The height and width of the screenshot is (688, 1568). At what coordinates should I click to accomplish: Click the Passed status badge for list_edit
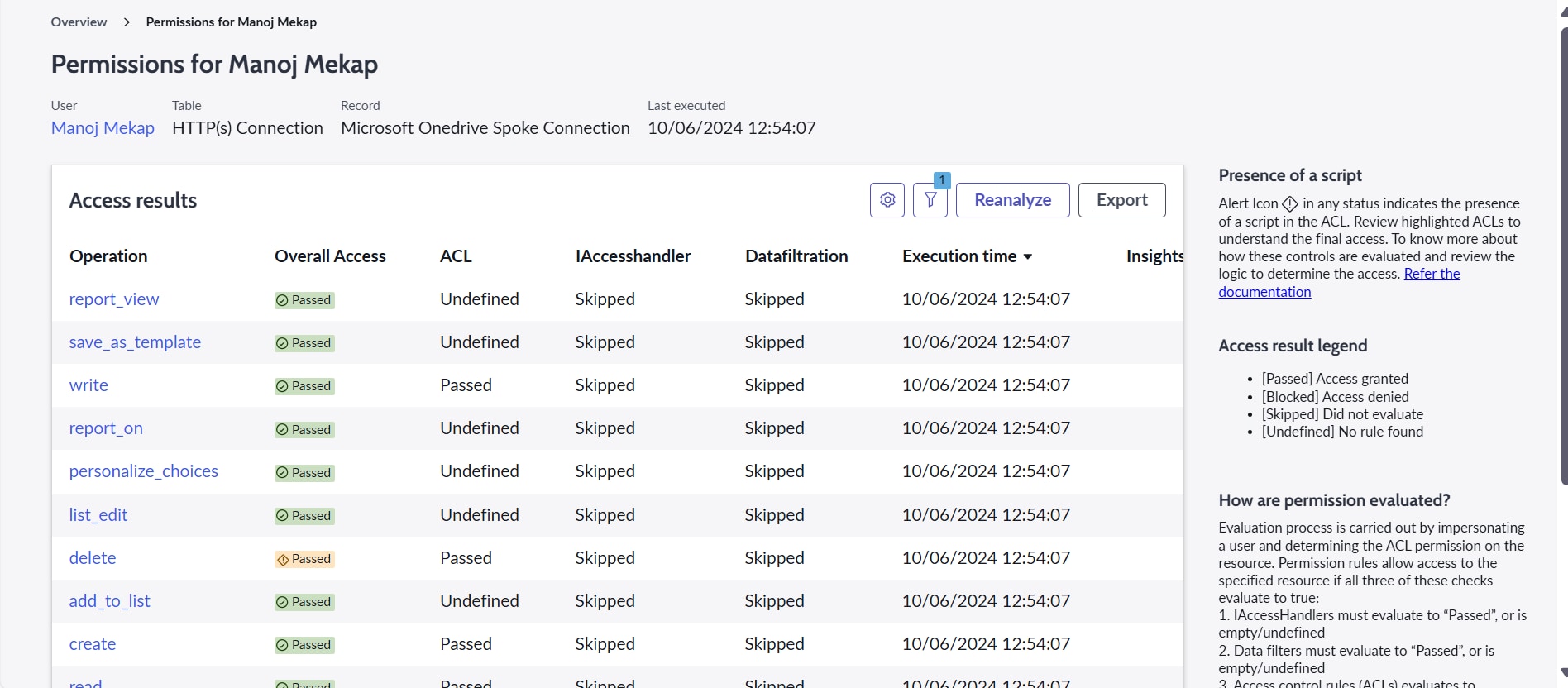[x=304, y=516]
